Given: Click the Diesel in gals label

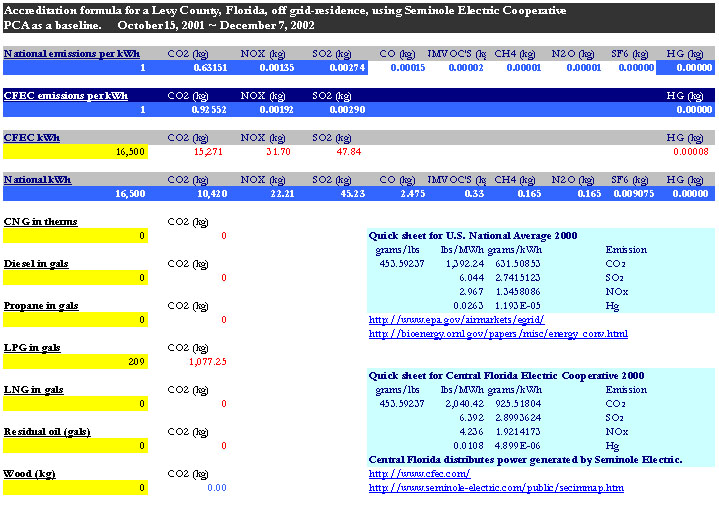Looking at the screenshot, I should pyautogui.click(x=36, y=264).
